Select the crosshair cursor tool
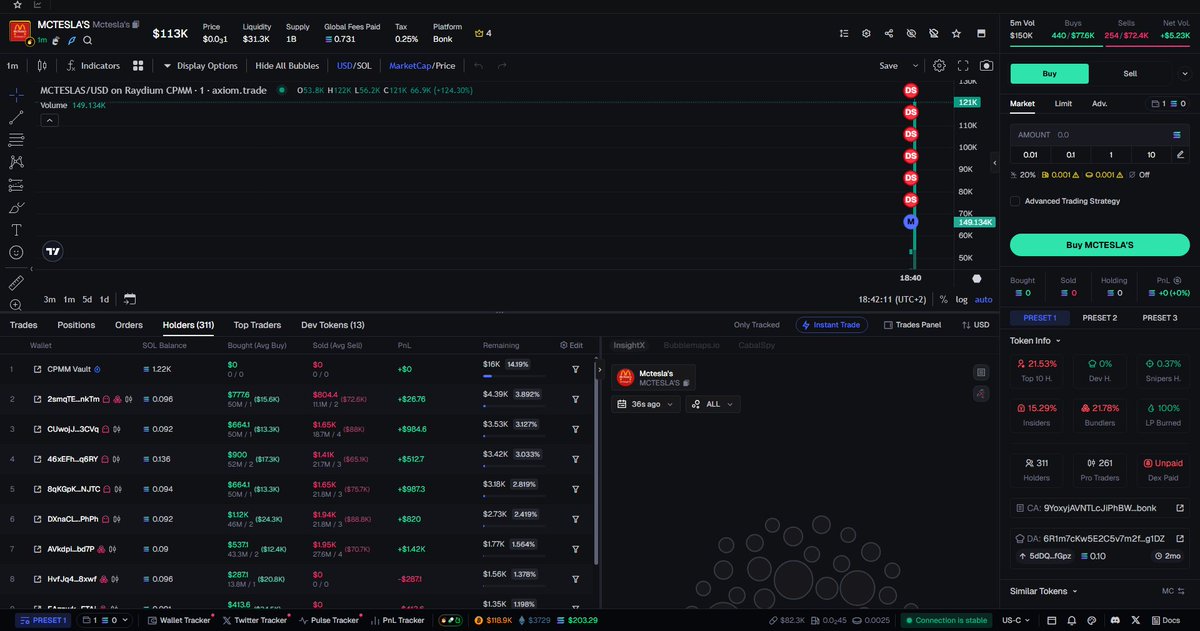 coord(16,94)
